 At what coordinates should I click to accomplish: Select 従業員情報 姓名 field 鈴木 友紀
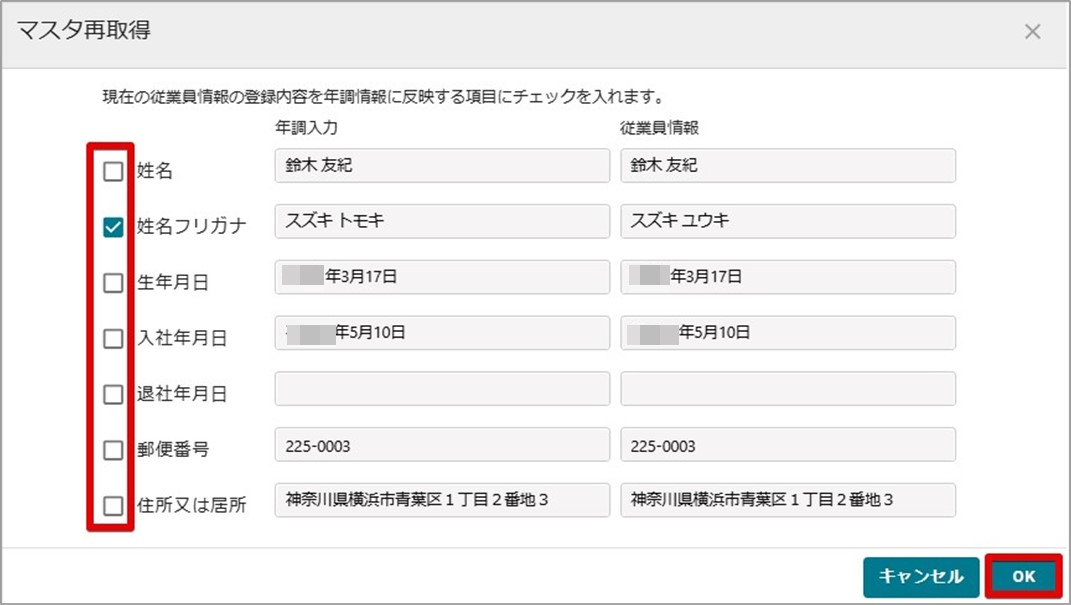pyautogui.click(x=788, y=165)
